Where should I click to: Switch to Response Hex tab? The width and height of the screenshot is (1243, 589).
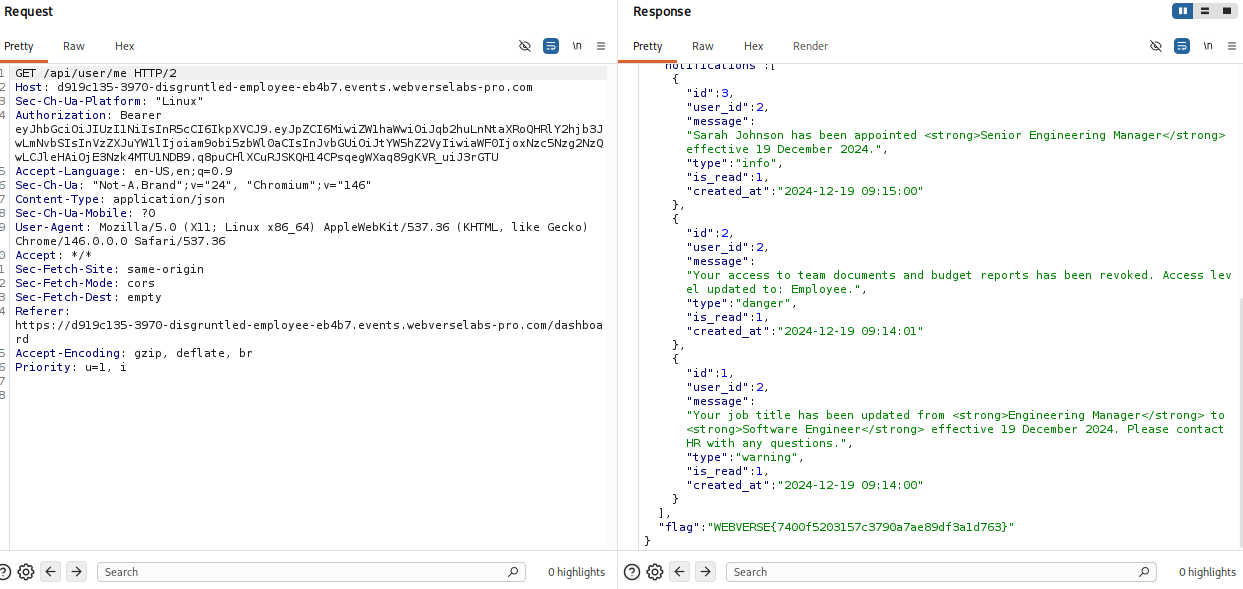(753, 46)
